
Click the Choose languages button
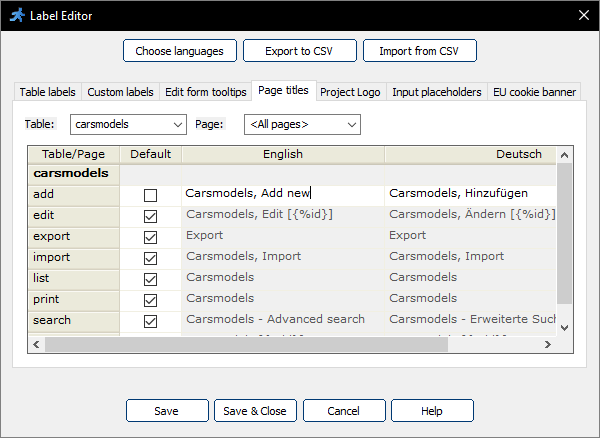[x=180, y=50]
